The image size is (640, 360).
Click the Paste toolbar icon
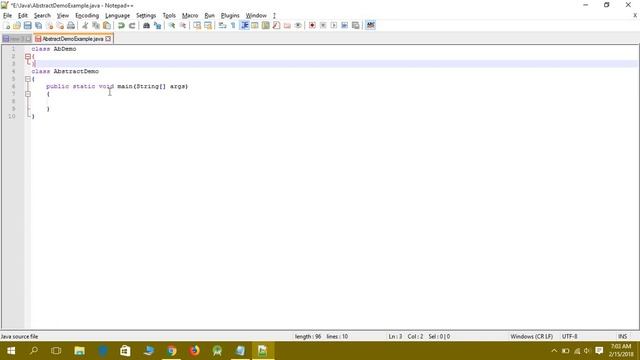click(107, 25)
